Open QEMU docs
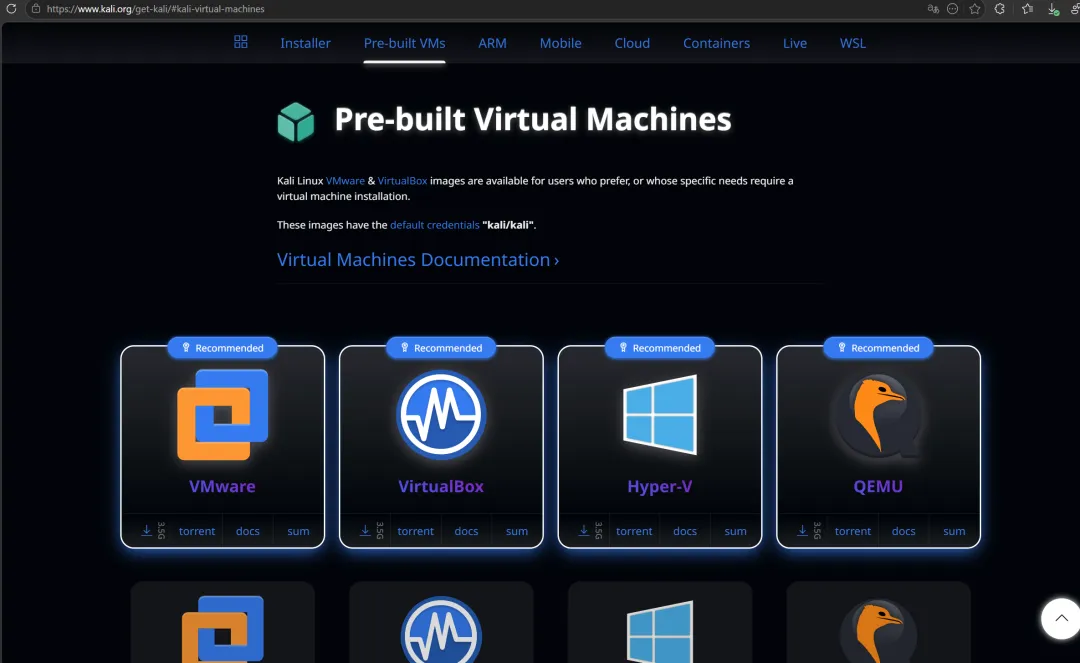Screen dimensions: 1080x663 (903, 531)
